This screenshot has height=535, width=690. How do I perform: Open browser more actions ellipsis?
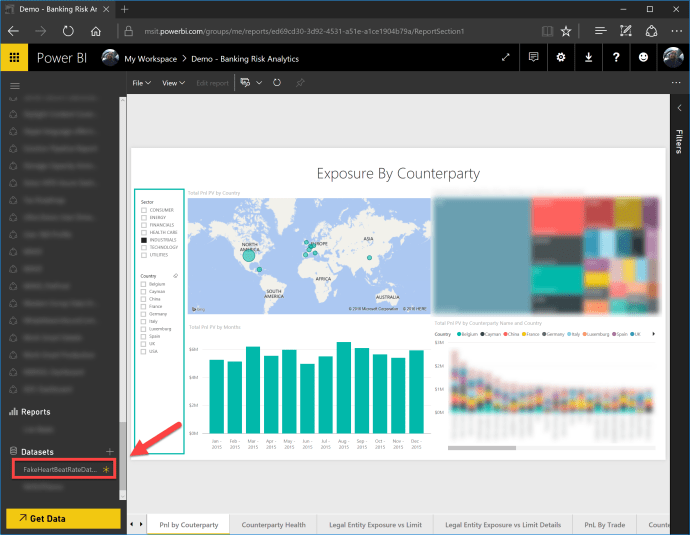[677, 31]
